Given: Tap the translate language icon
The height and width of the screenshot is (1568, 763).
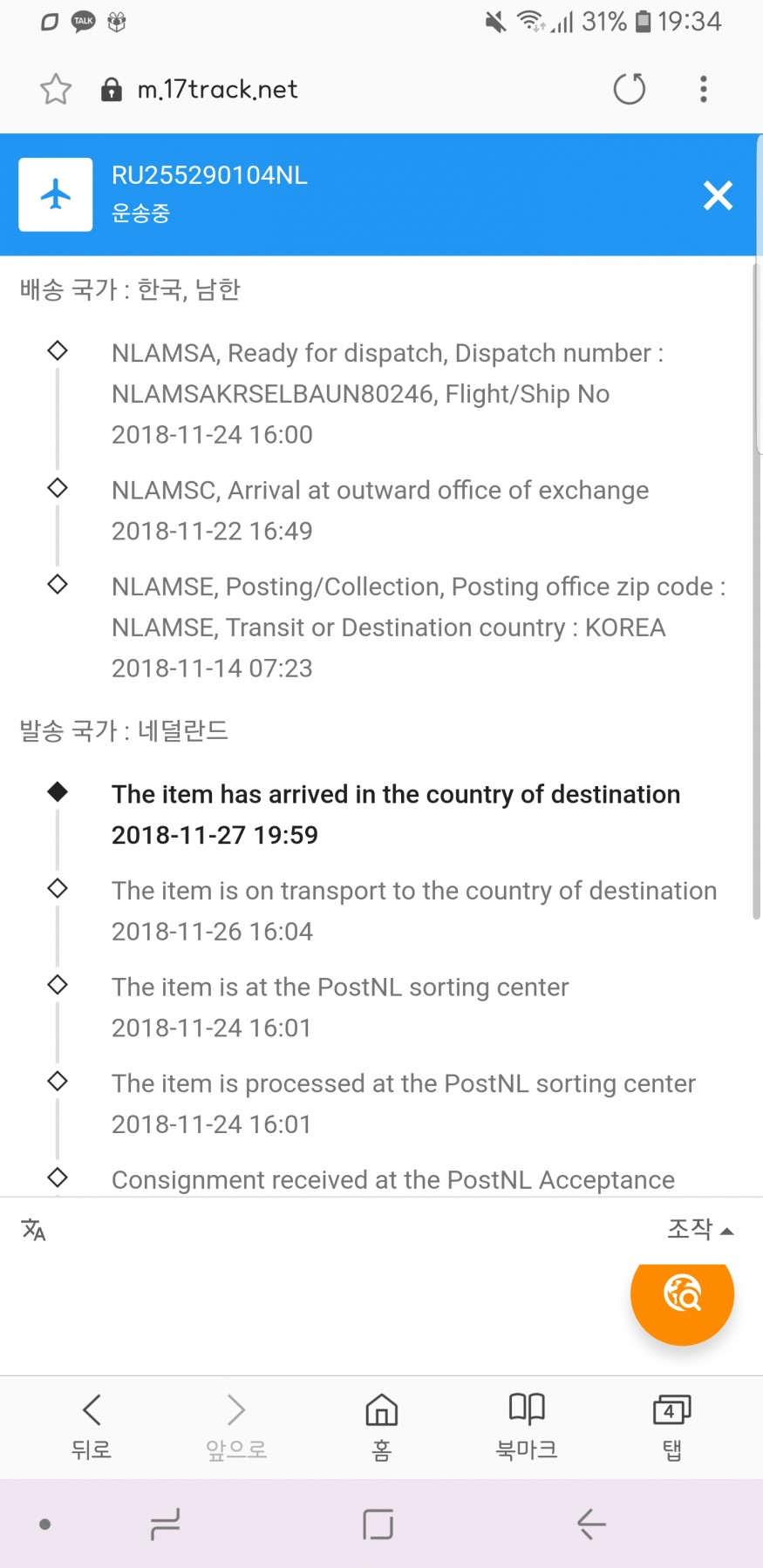Looking at the screenshot, I should tap(33, 1230).
